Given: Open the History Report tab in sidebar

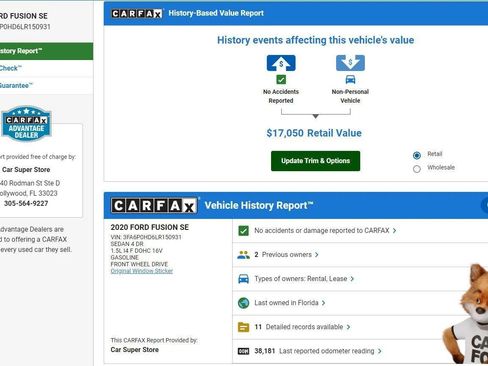Looking at the screenshot, I should pos(46,51).
